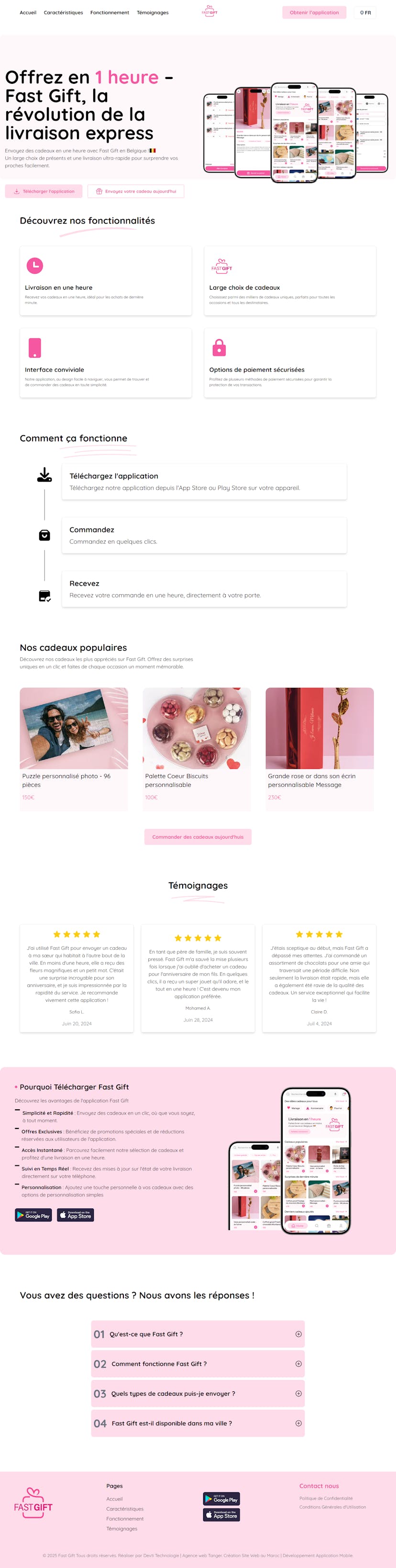Click the shopping bag Commandez icon
Viewport: 396px width, 1568px height.
coord(44,535)
